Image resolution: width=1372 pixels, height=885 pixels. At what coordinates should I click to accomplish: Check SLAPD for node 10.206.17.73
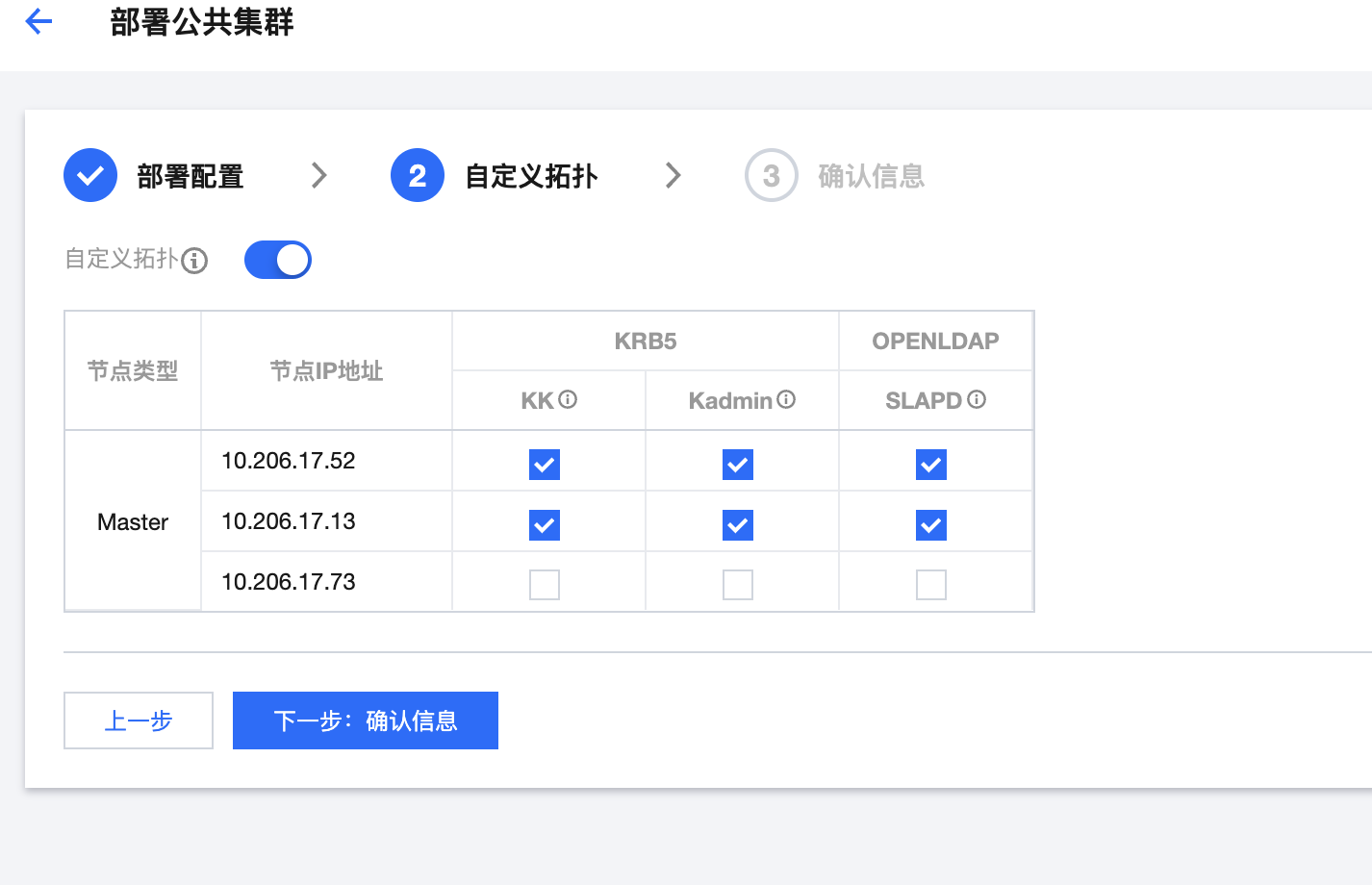click(931, 585)
